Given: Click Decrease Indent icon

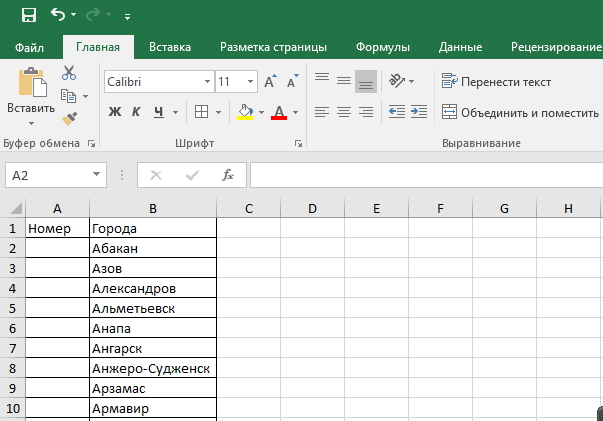Looking at the screenshot, I should (x=396, y=112).
